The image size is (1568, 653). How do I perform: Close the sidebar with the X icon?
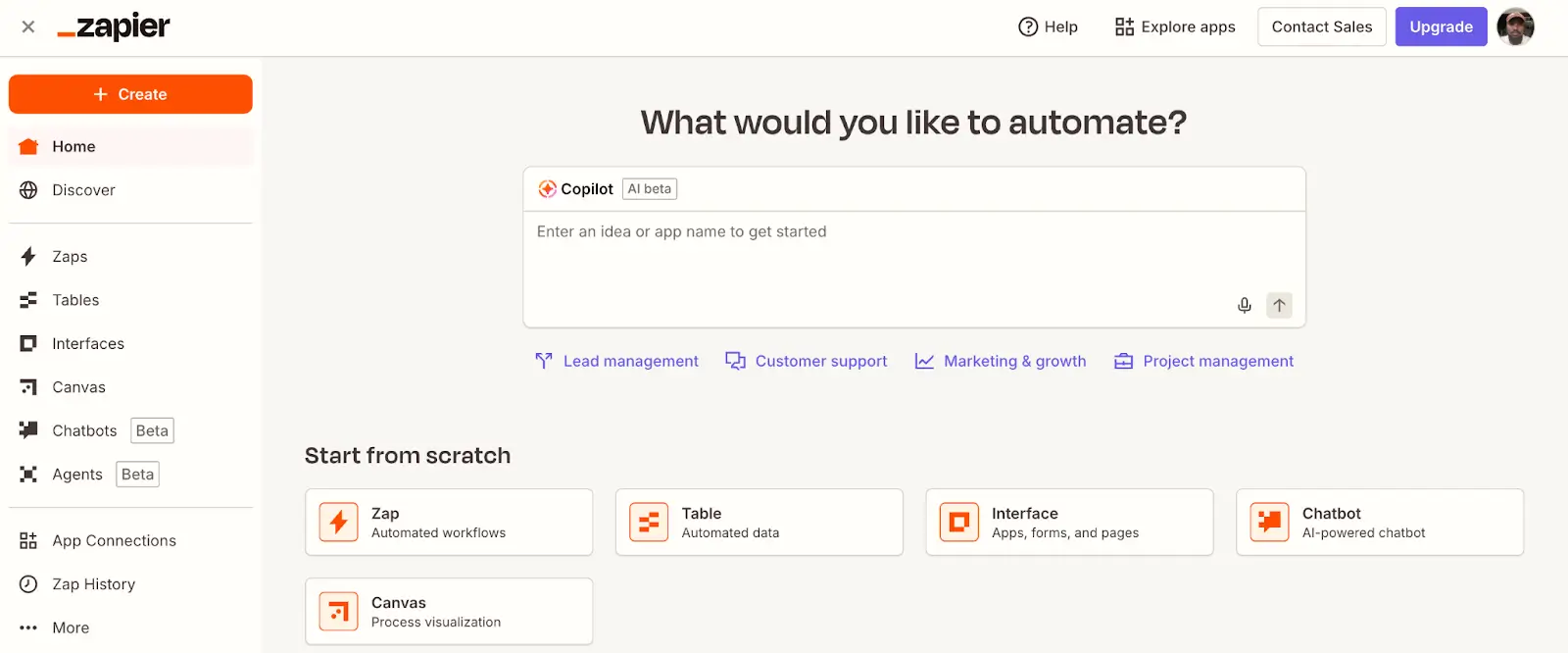pos(28,26)
